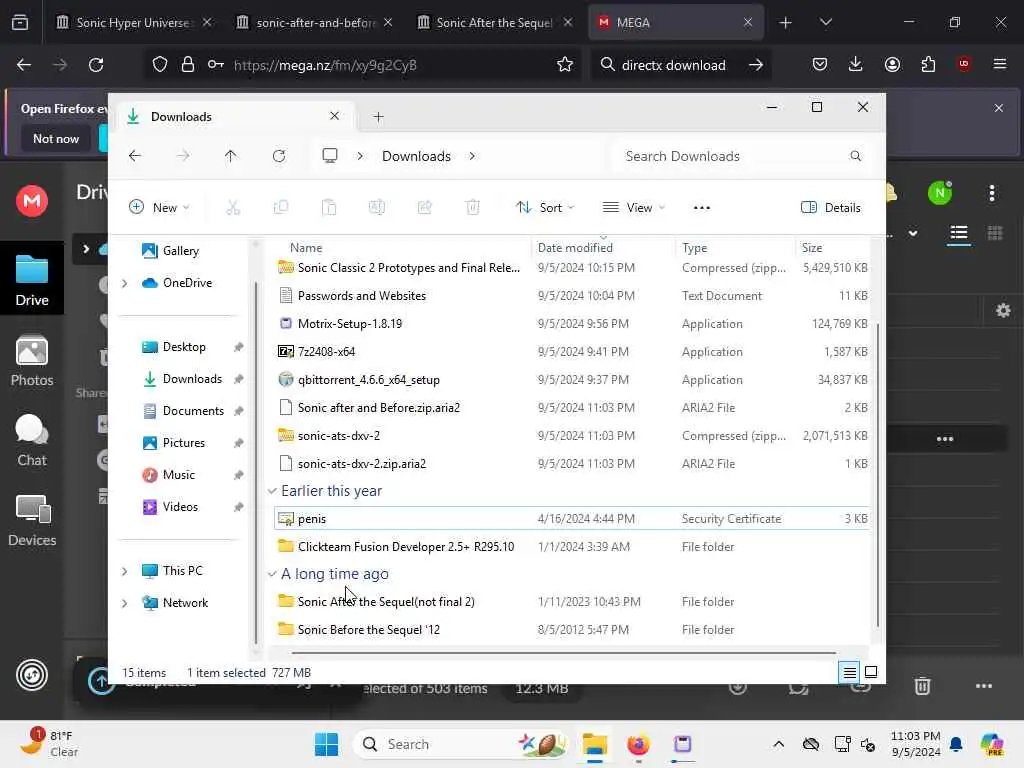The height and width of the screenshot is (768, 1024).
Task: Expand Network in navigation pane
Action: pyautogui.click(x=124, y=603)
